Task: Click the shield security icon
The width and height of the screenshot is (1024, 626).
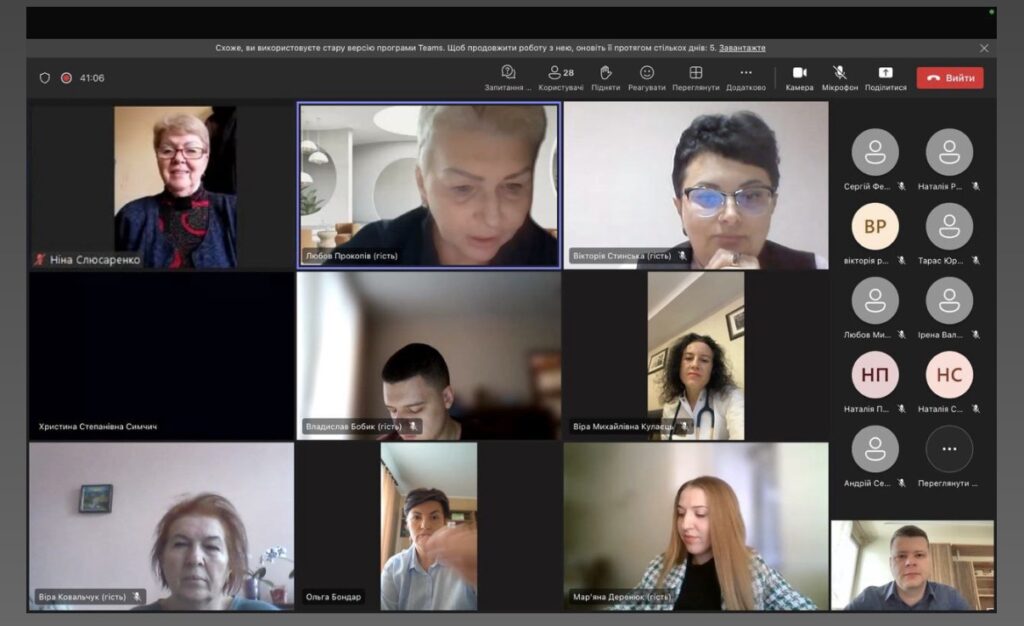Action: coord(44,78)
